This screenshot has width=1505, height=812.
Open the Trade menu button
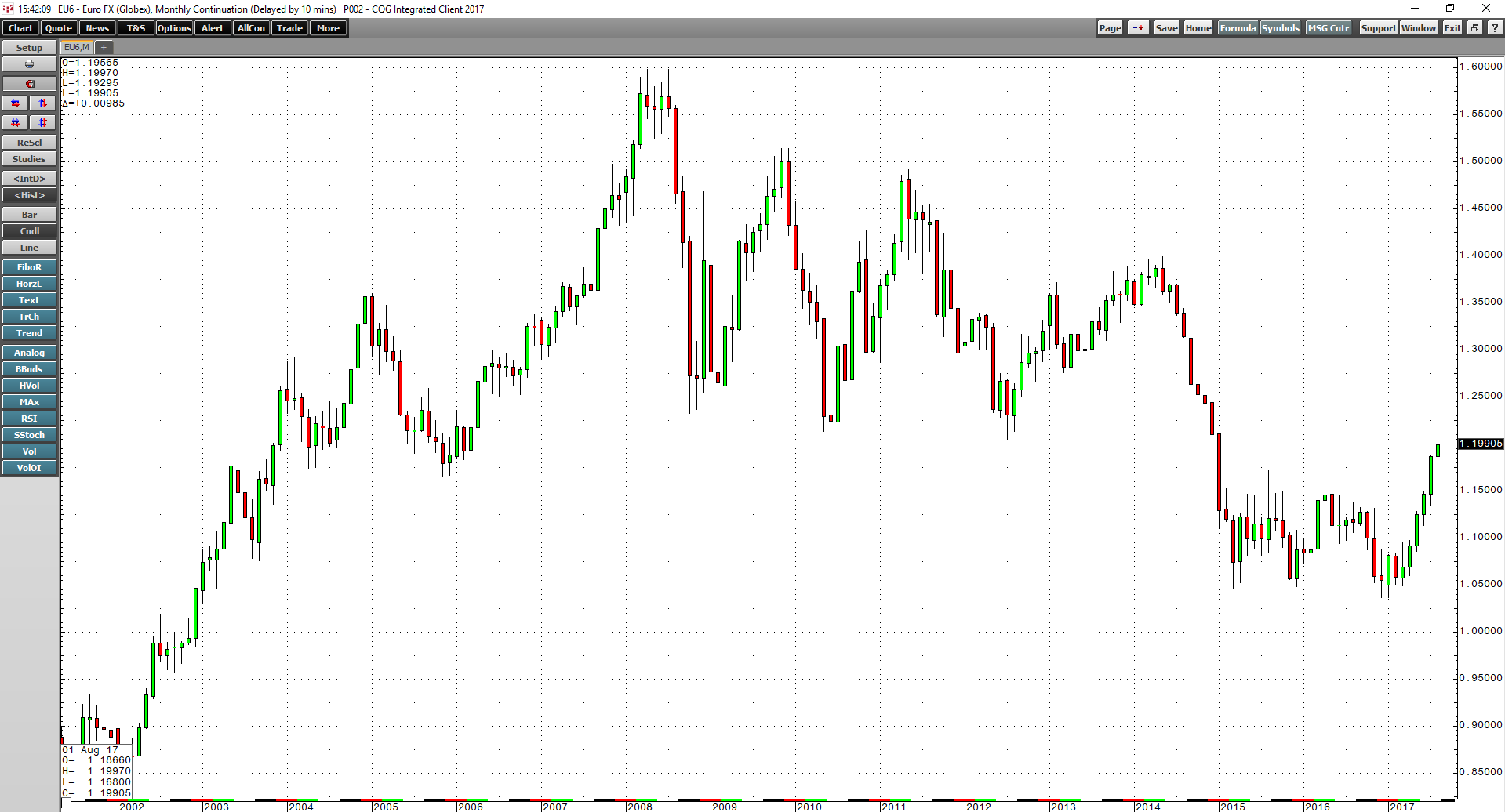coord(289,28)
